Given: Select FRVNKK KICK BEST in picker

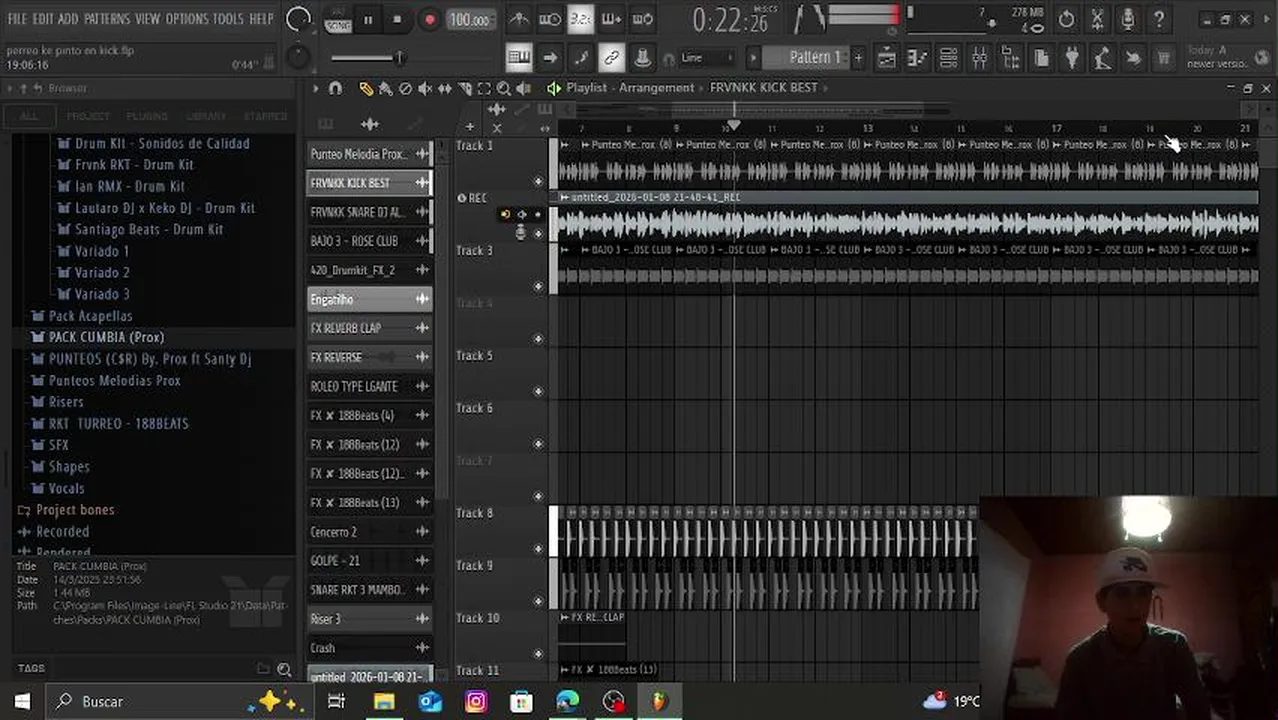Looking at the screenshot, I should coord(369,183).
